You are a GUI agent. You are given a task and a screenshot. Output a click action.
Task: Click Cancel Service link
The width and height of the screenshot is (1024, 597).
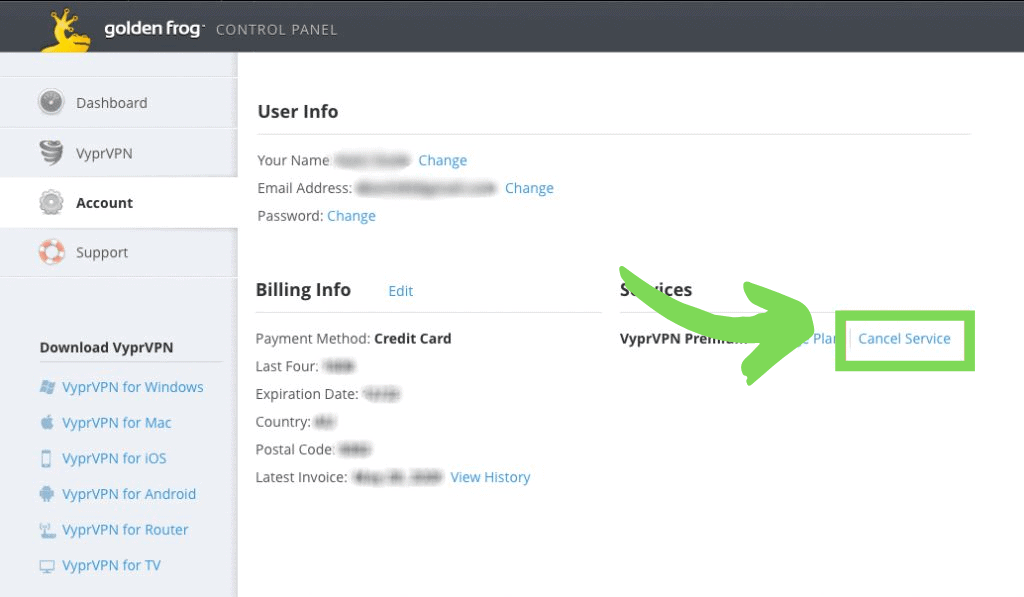[x=904, y=339]
